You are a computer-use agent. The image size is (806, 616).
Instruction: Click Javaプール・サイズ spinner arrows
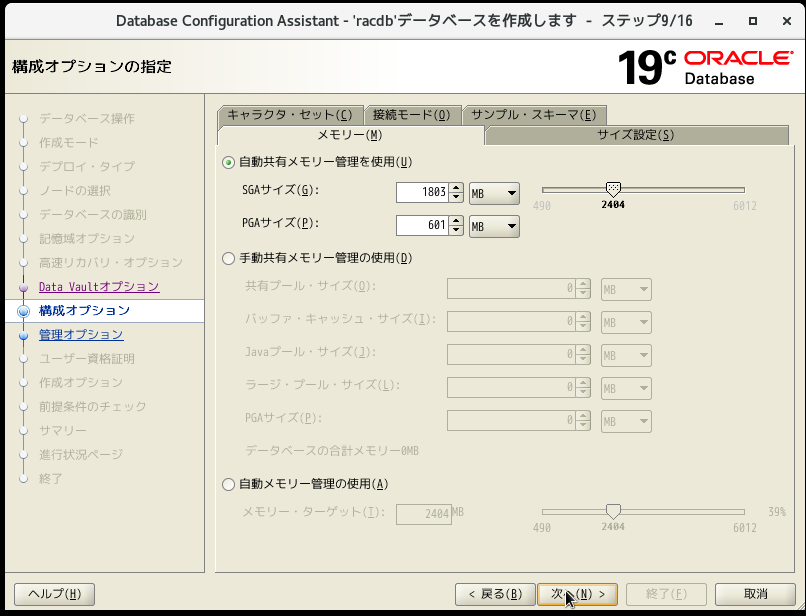pyautogui.click(x=583, y=355)
